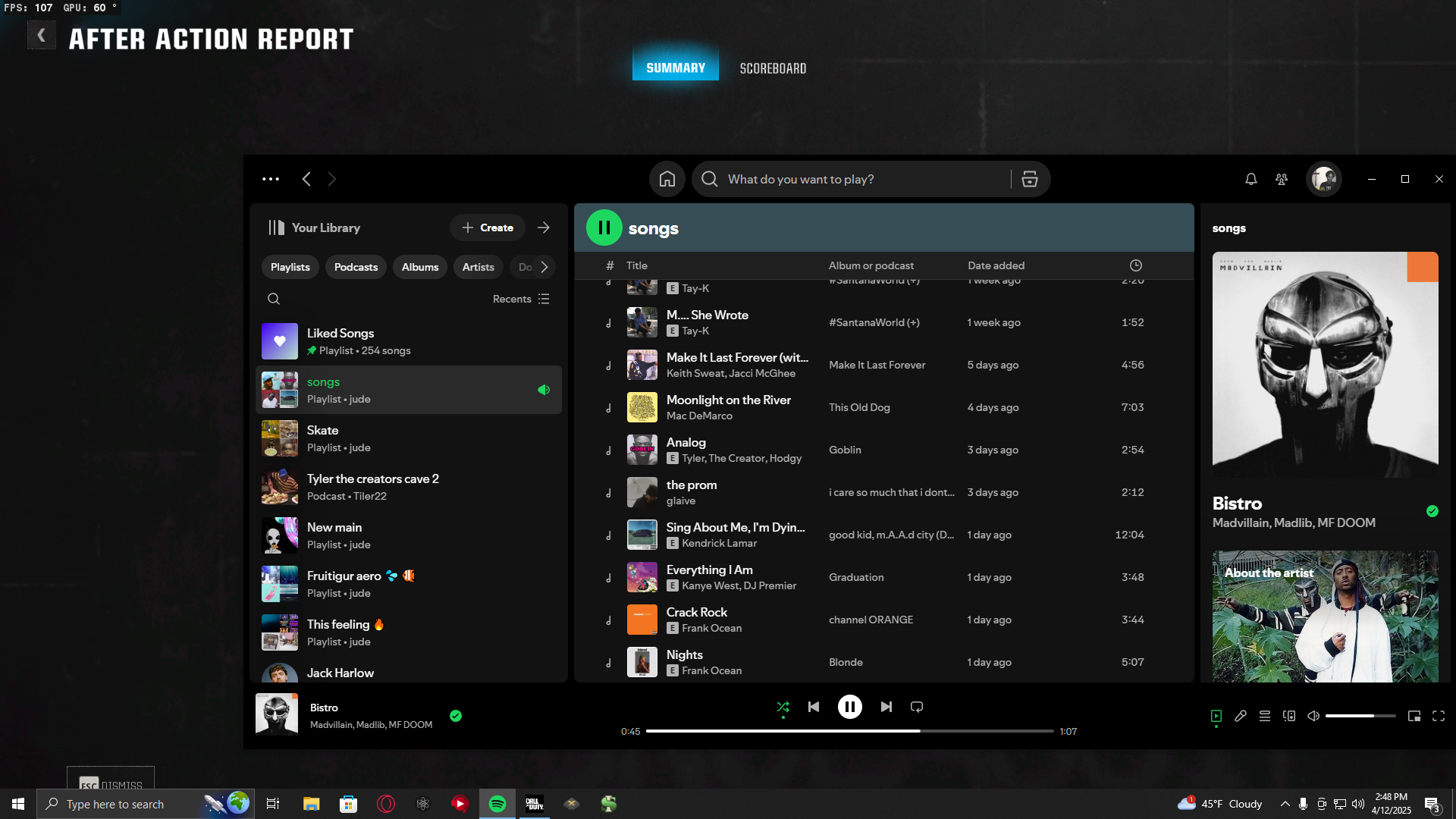Screen dimensions: 1456x819
Task: Go to Spotify Home icon
Action: (667, 179)
